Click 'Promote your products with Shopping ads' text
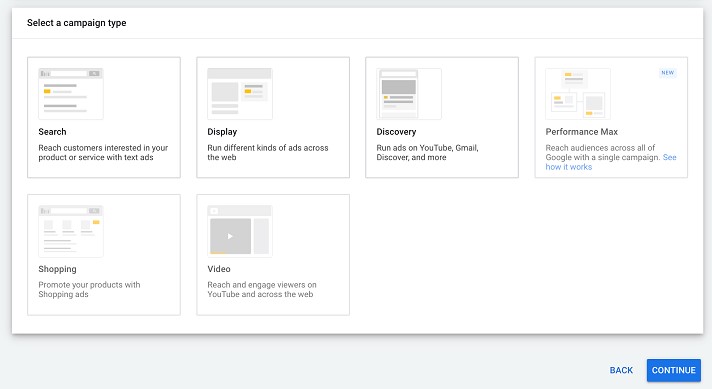712x389 pixels. click(x=89, y=290)
